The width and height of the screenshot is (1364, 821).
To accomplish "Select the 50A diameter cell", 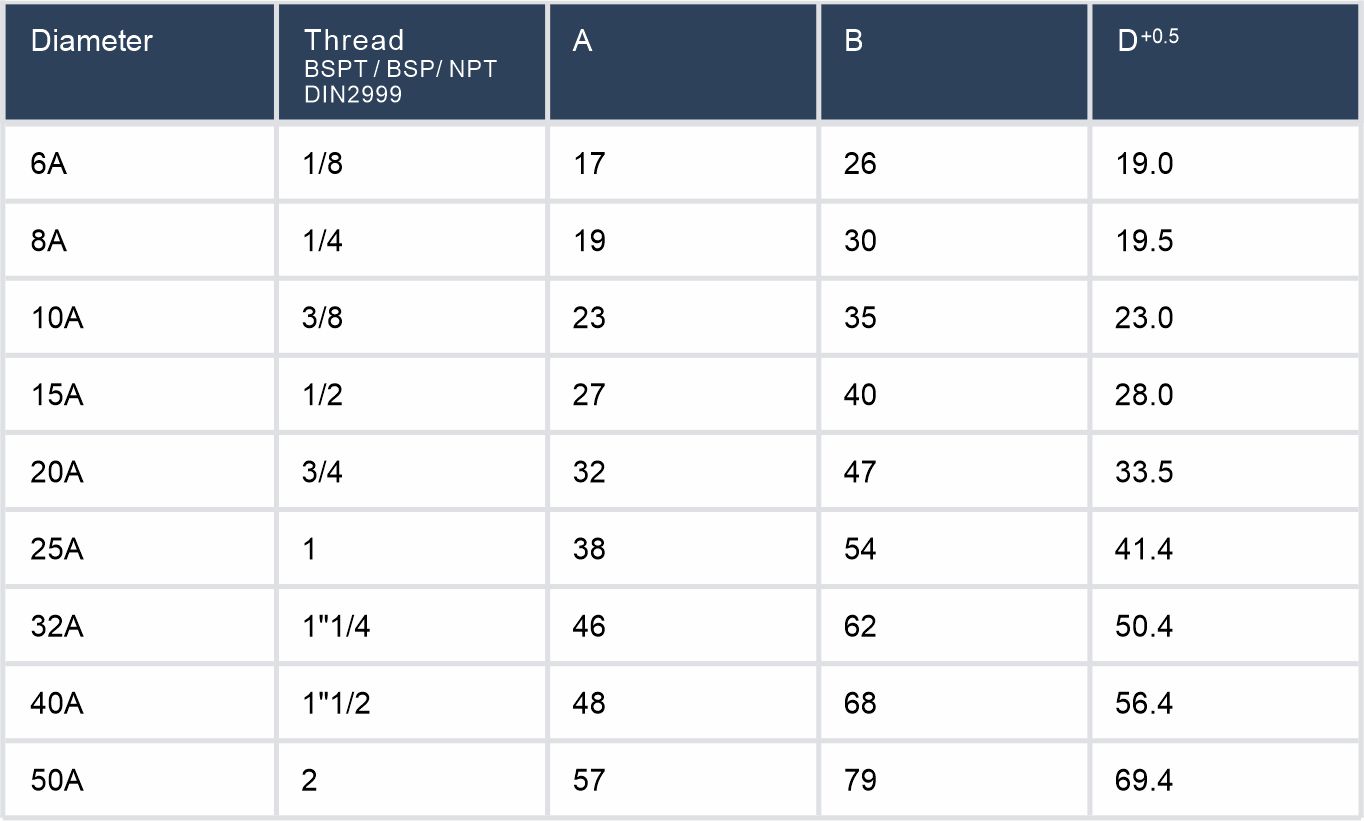I will click(57, 780).
